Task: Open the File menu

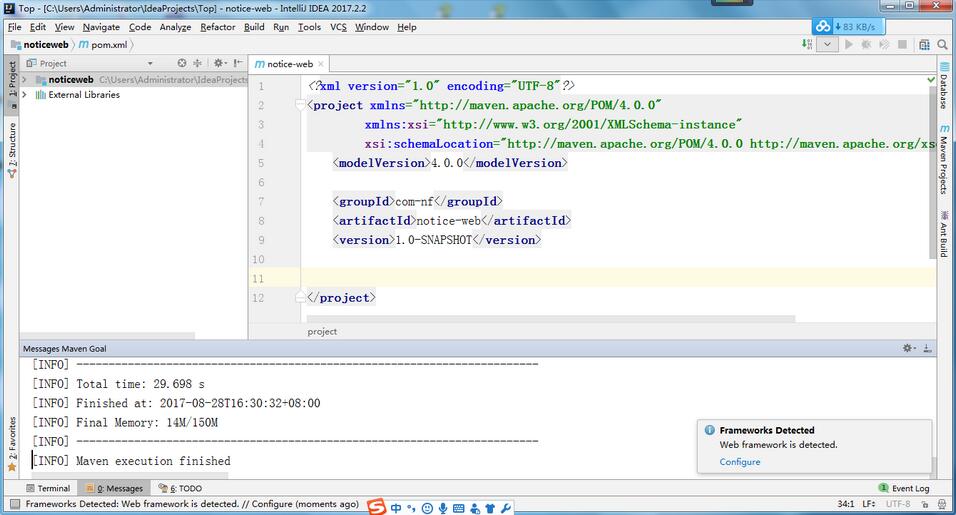Action: point(15,27)
